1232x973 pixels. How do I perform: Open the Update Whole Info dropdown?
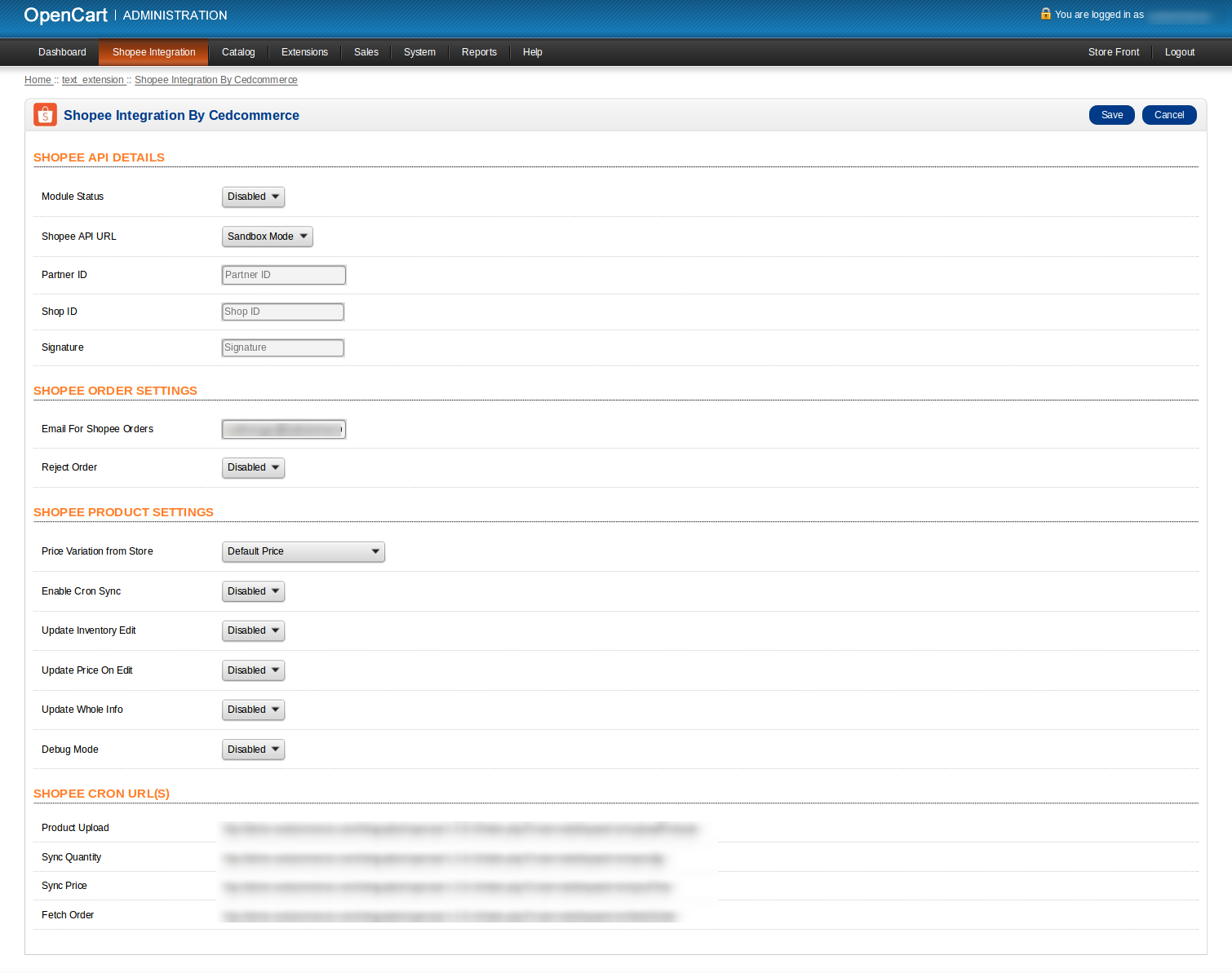[x=253, y=710]
